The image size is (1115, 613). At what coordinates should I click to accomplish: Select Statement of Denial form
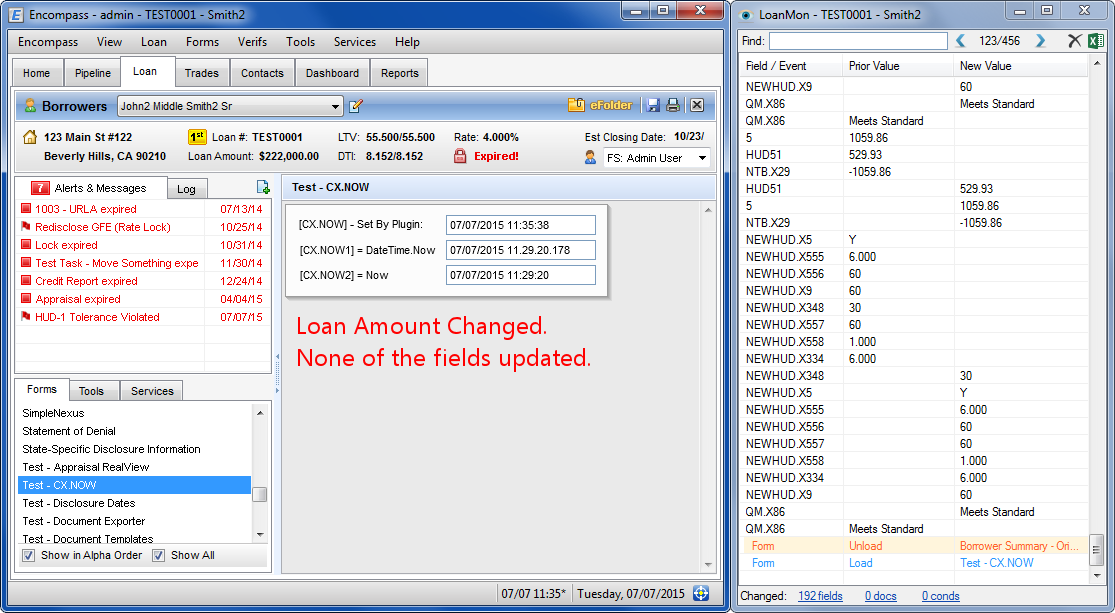(x=69, y=431)
